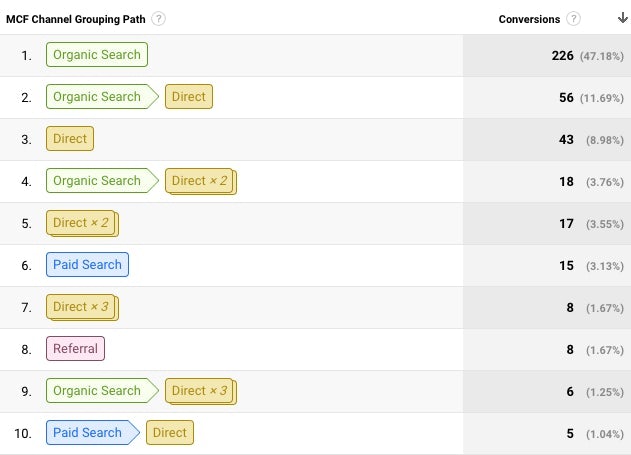The width and height of the screenshot is (631, 455).
Task: Select the Referral tag in row 8
Action: (x=75, y=349)
